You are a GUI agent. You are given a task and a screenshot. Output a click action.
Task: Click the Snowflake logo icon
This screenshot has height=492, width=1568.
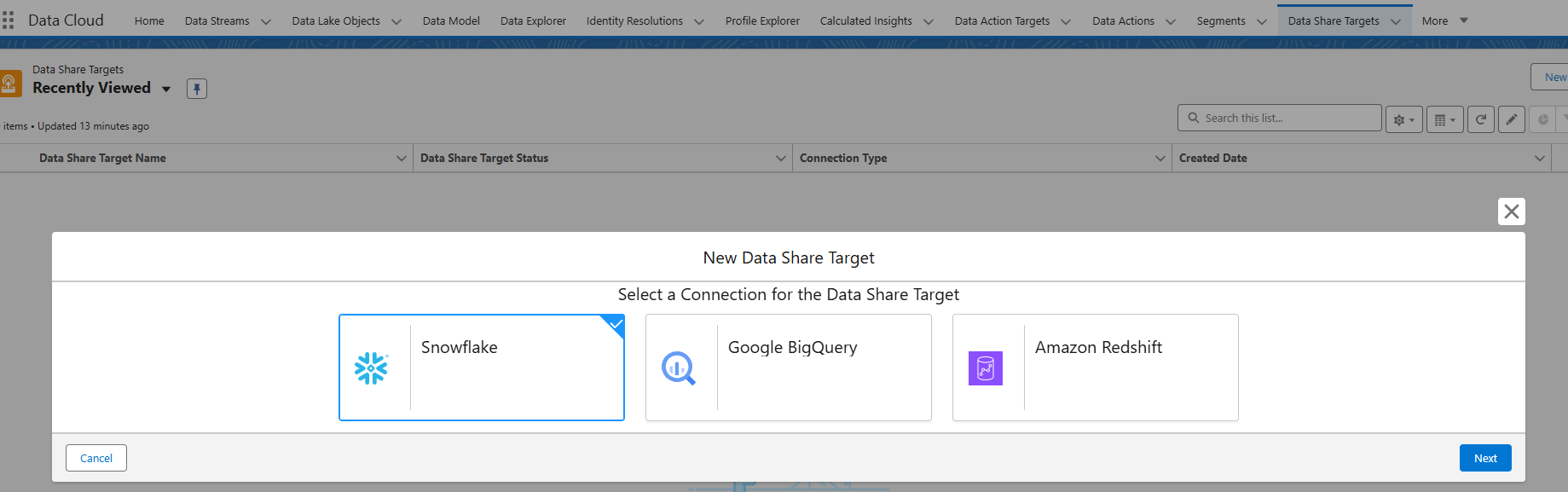click(x=371, y=368)
